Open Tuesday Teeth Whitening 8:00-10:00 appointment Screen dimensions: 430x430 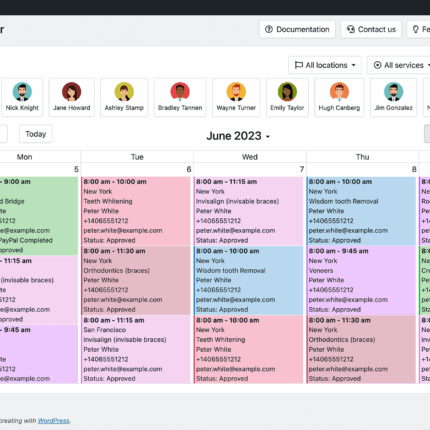tap(136, 211)
